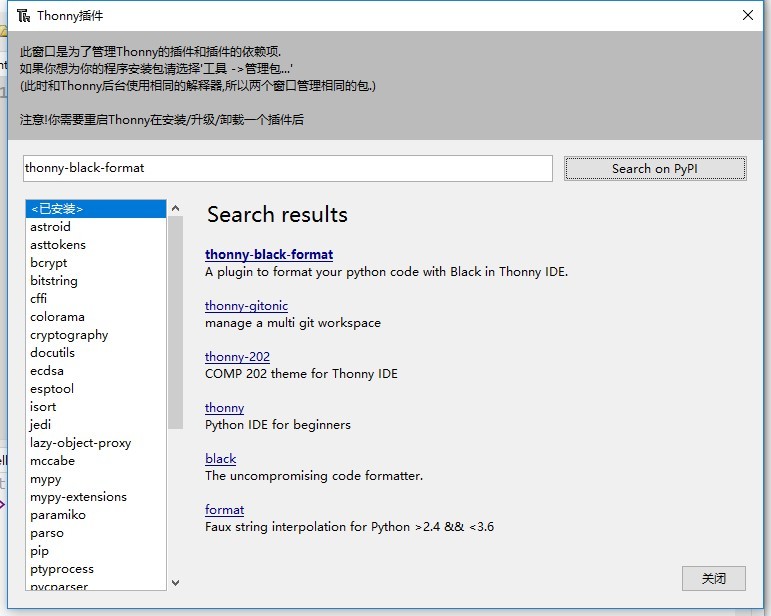Click the Thonny logo icon in title bar
771x616 pixels.
pos(23,16)
